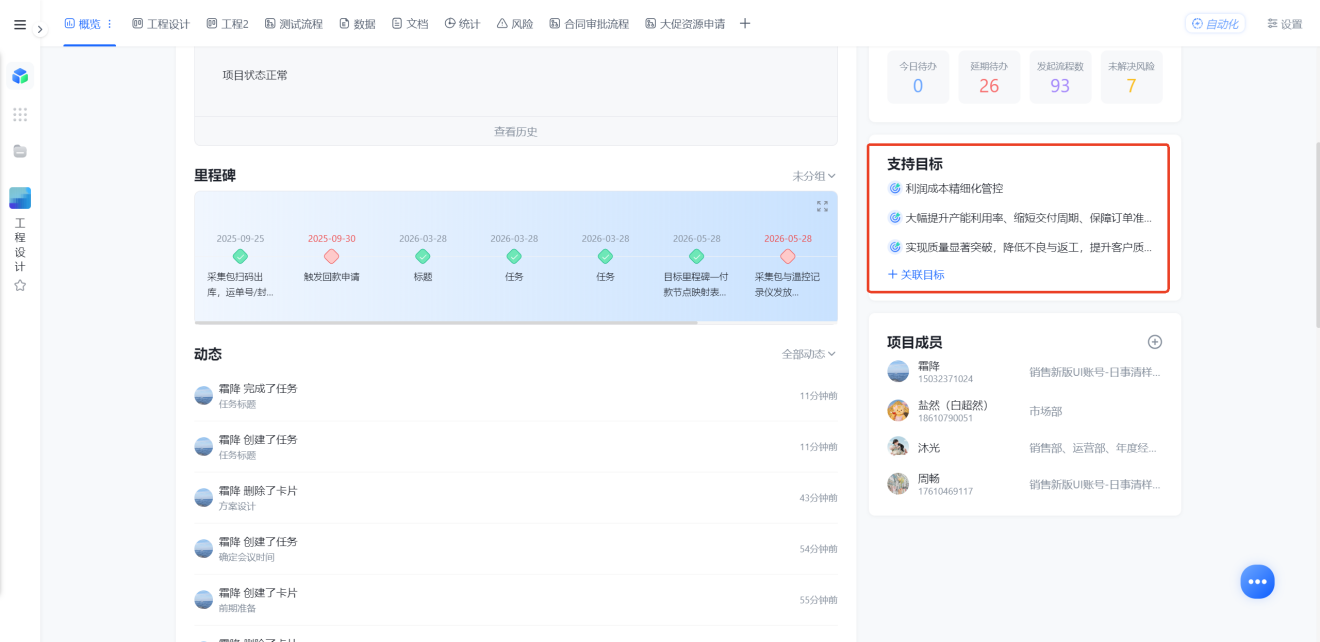Select the 2025-09-25 采集包扫码出库 milestone check icon
Image resolution: width=1320 pixels, height=642 pixels.
240,257
